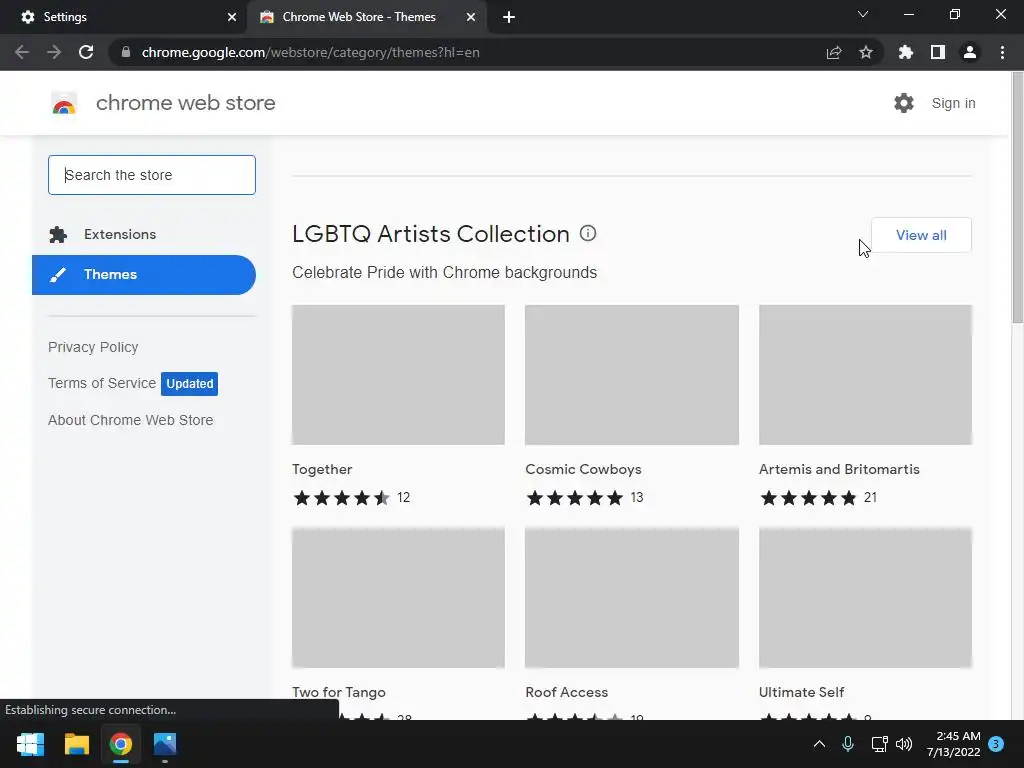Click the page vertical scrollbar
1024x768 pixels.
coord(1017,196)
